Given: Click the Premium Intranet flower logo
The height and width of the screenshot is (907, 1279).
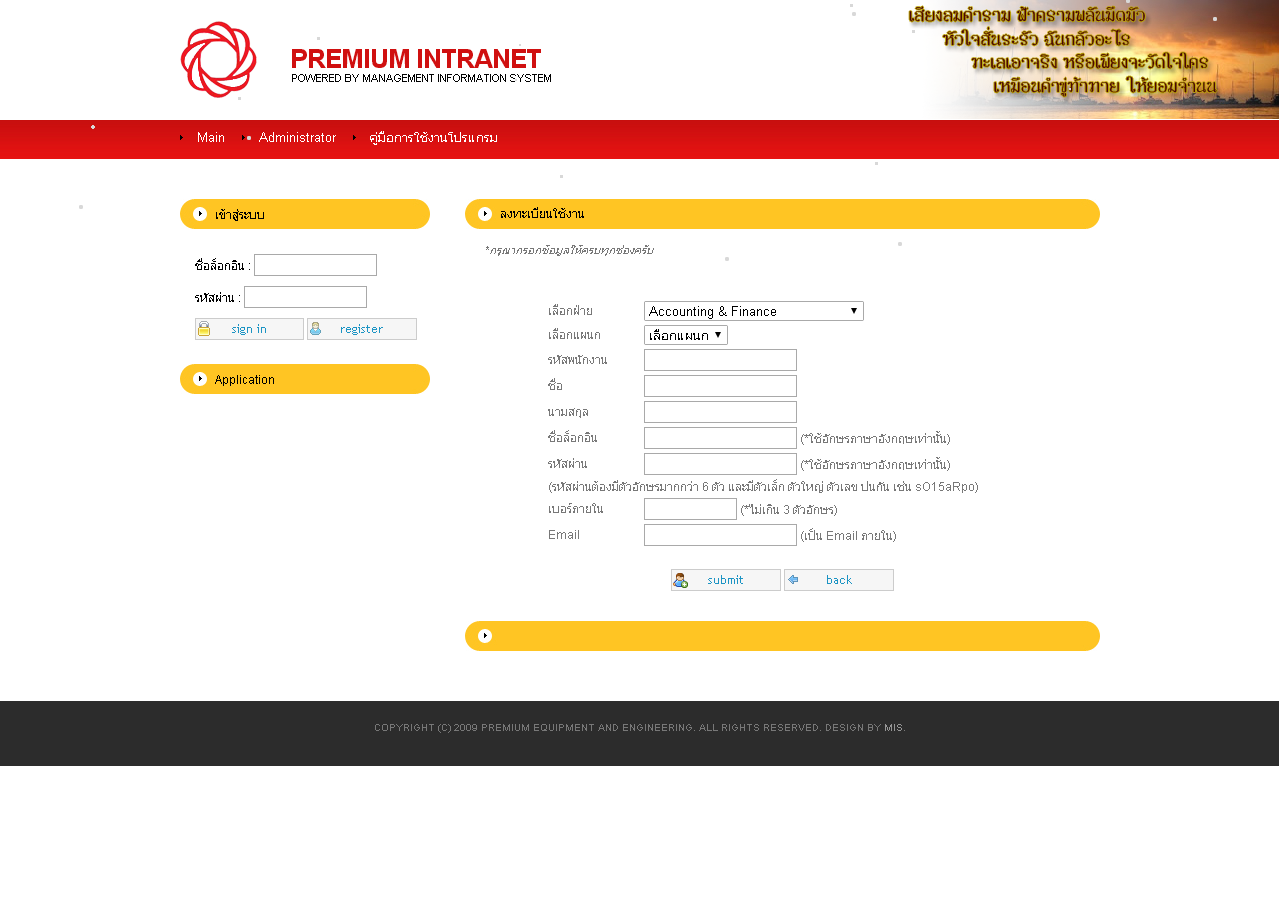Looking at the screenshot, I should coord(218,60).
